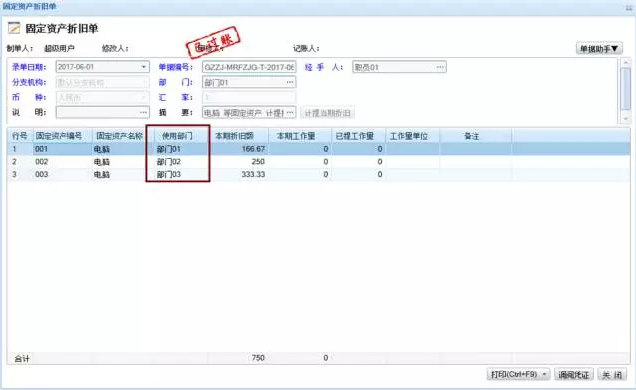Screen dimensions: 636x390
Task: Click the window close icon at top right
Action: (629, 7)
